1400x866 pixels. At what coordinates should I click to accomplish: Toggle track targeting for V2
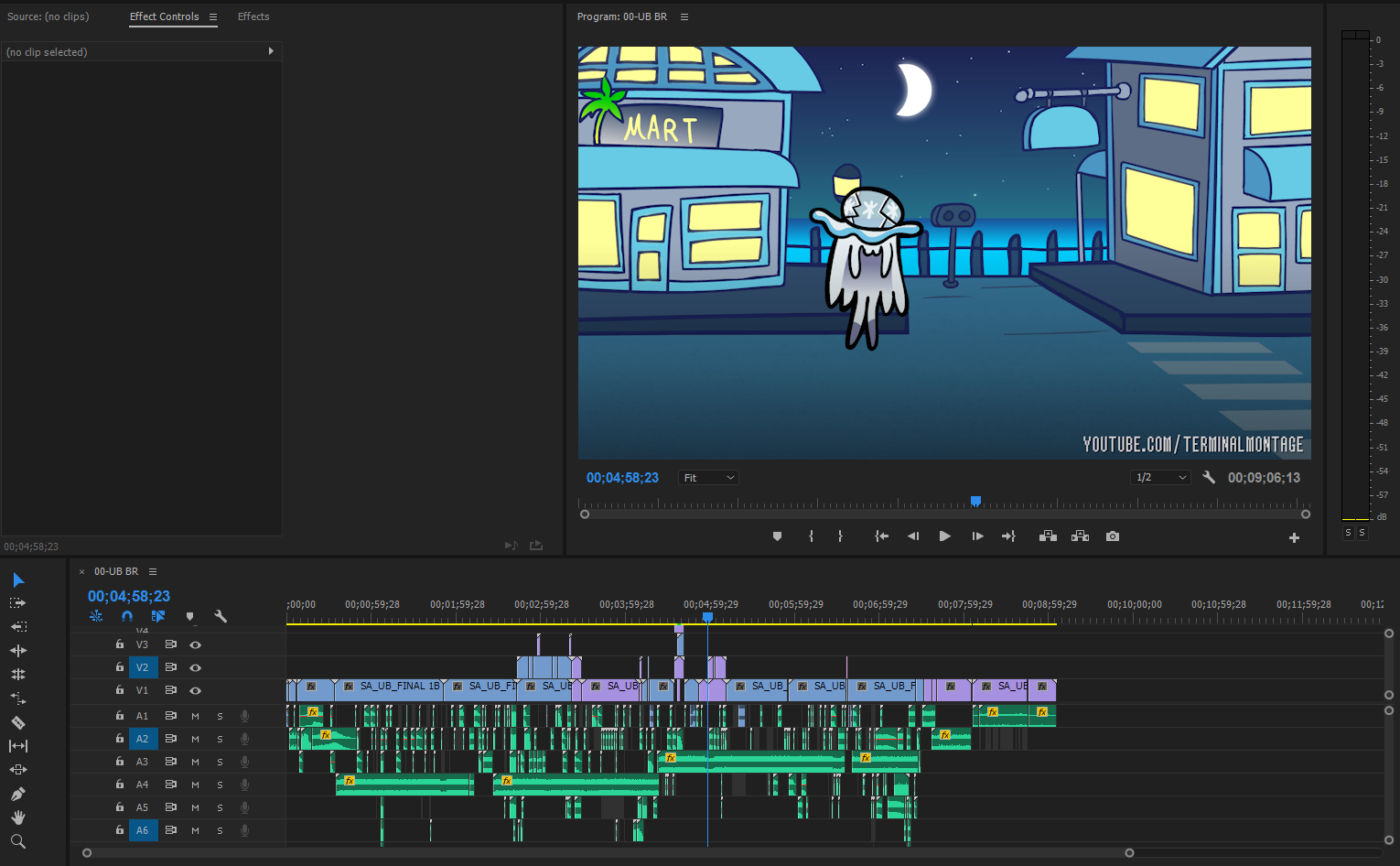(x=143, y=667)
